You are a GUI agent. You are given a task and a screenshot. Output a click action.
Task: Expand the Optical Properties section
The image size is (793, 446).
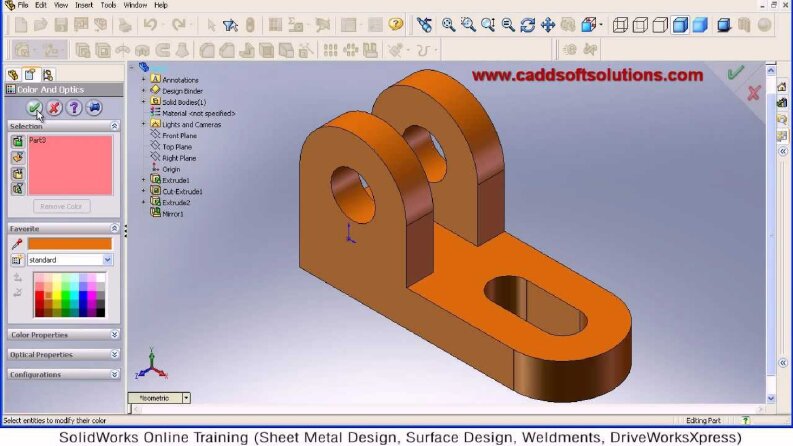tap(114, 354)
